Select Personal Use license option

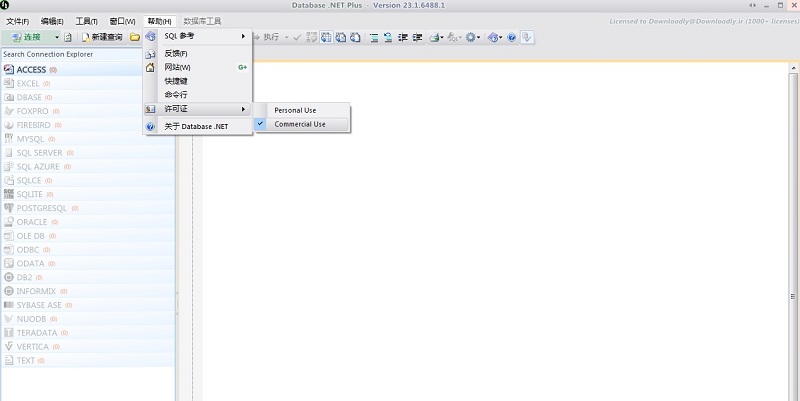tap(295, 110)
